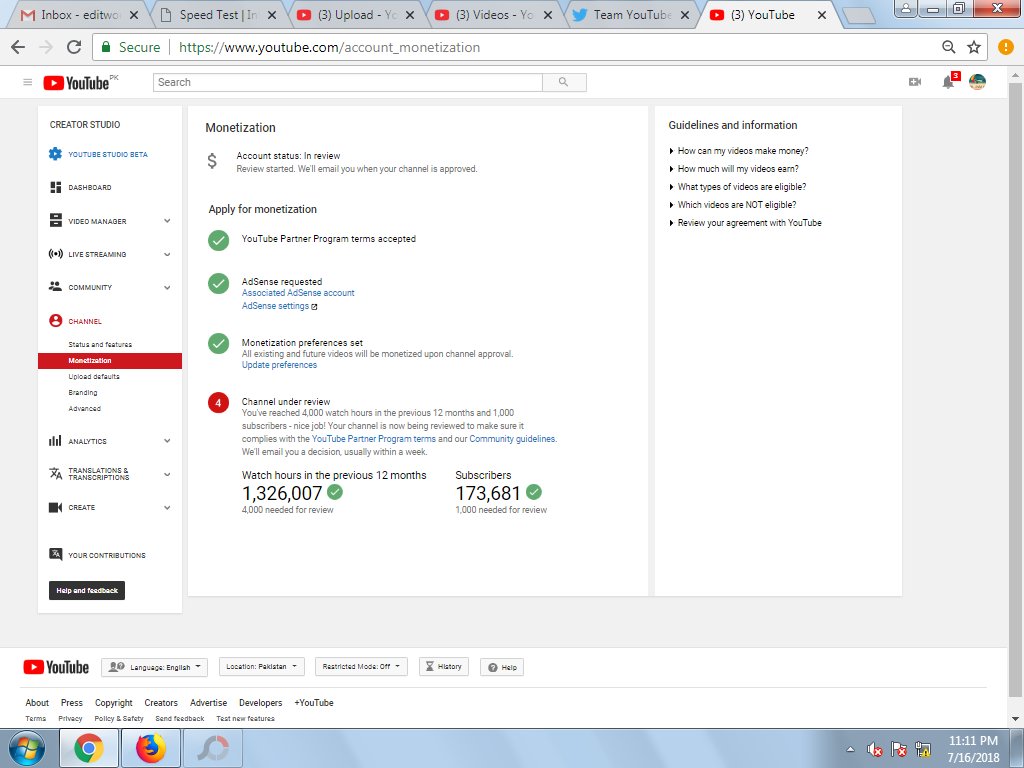Switch to the Team YouTube Twitter tab
Viewport: 1024px width, 768px height.
pyautogui.click(x=632, y=14)
